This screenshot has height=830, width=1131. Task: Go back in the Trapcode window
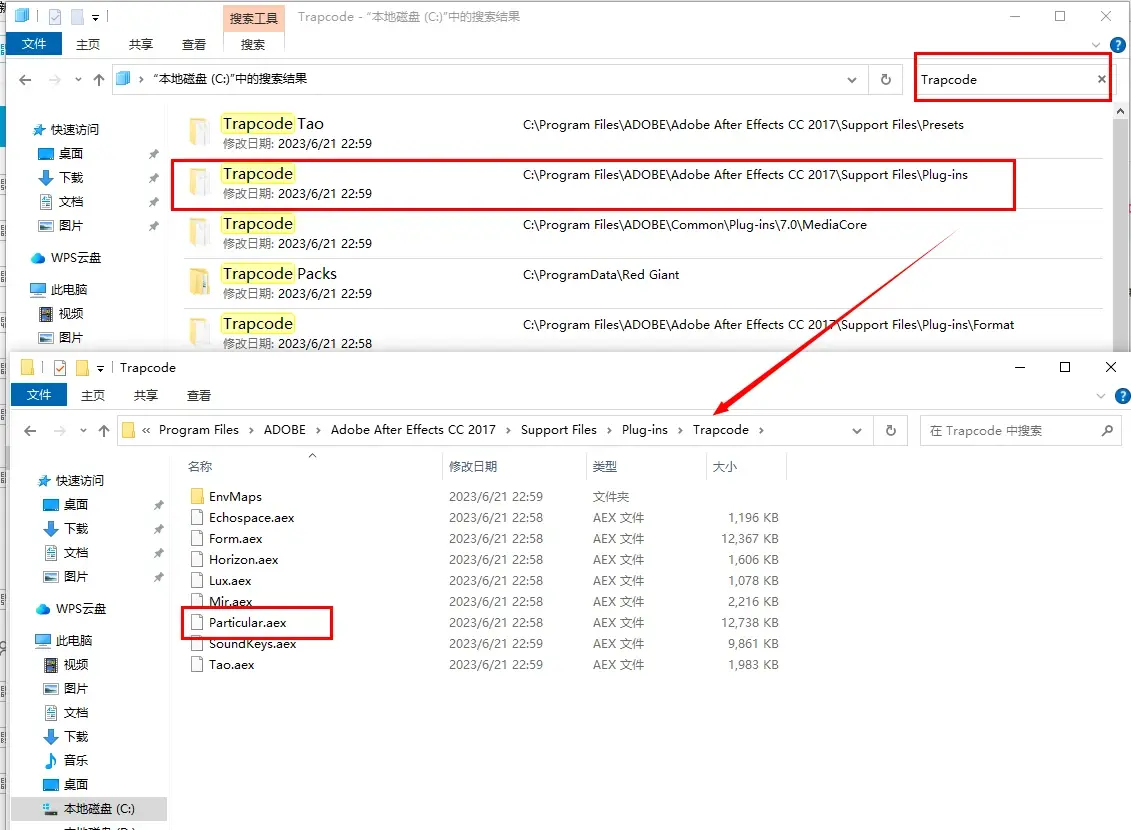[x=30, y=431]
